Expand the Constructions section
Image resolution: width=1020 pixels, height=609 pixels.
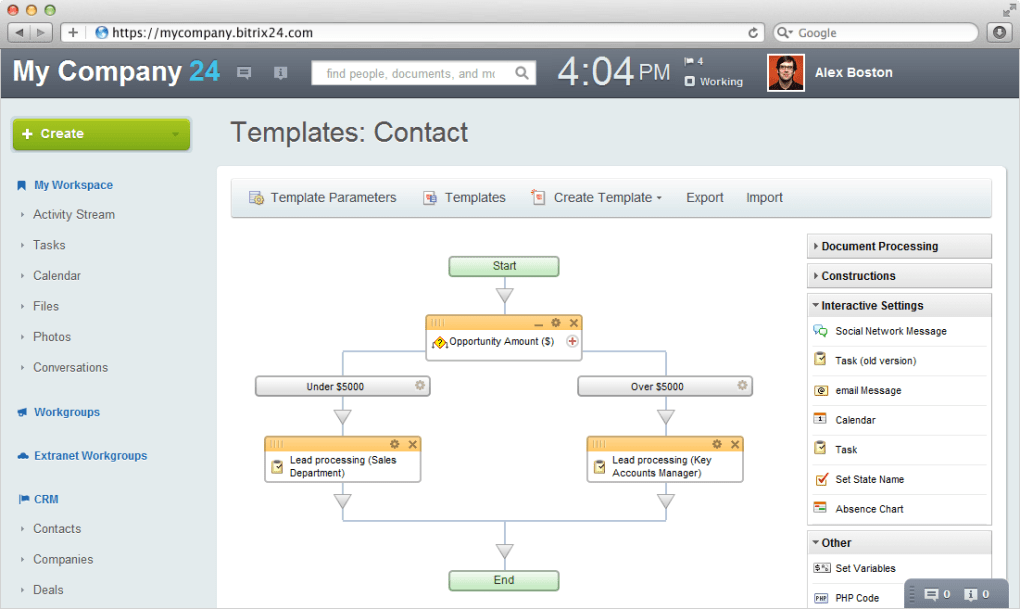pyautogui.click(x=858, y=276)
